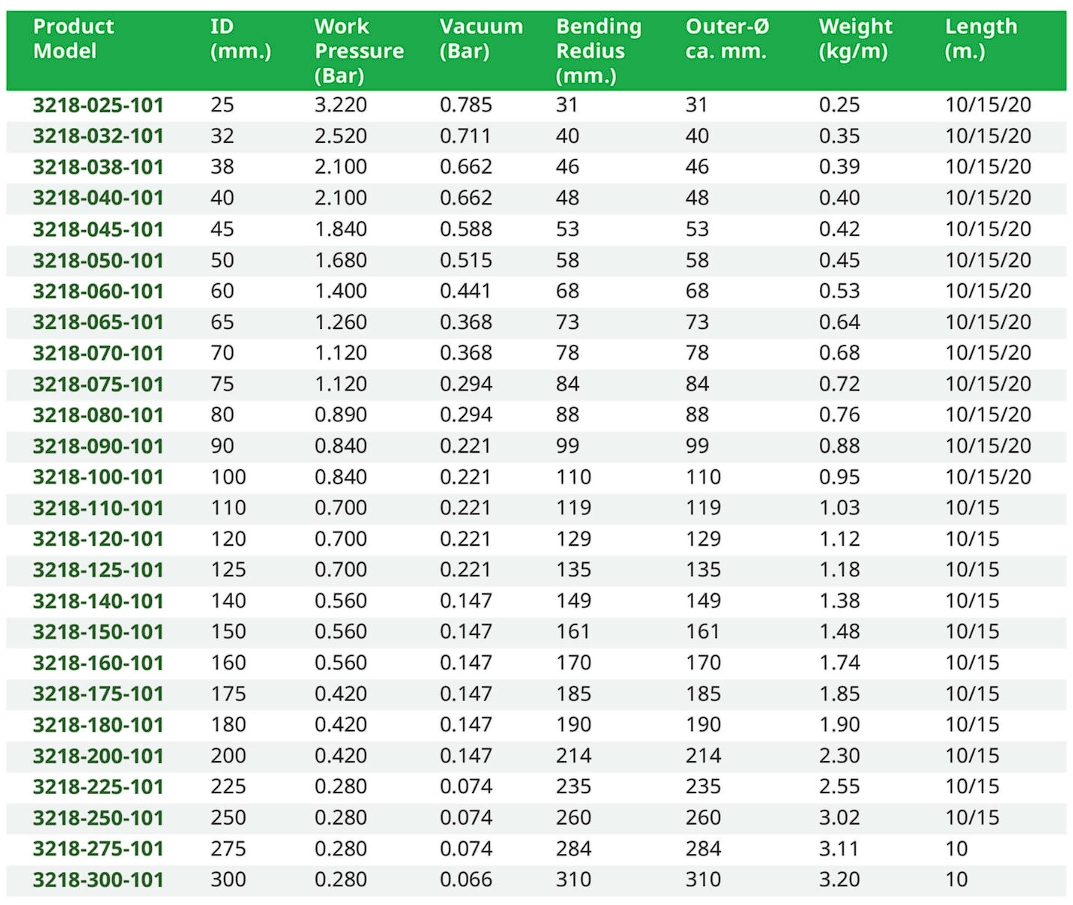Click product model 3218-225-101
1073x905 pixels.
pos(97,787)
